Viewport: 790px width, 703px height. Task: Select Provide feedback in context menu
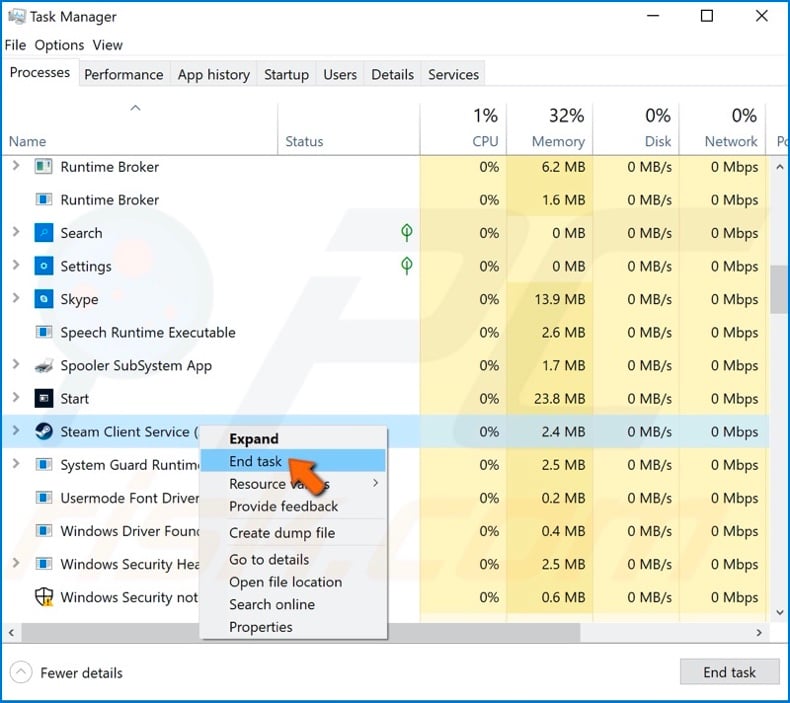click(293, 506)
